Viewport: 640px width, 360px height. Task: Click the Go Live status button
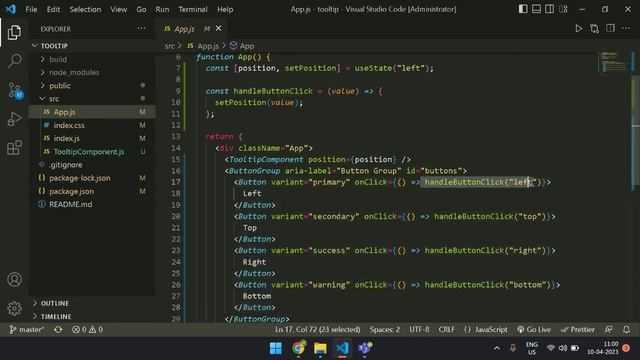[534, 329]
